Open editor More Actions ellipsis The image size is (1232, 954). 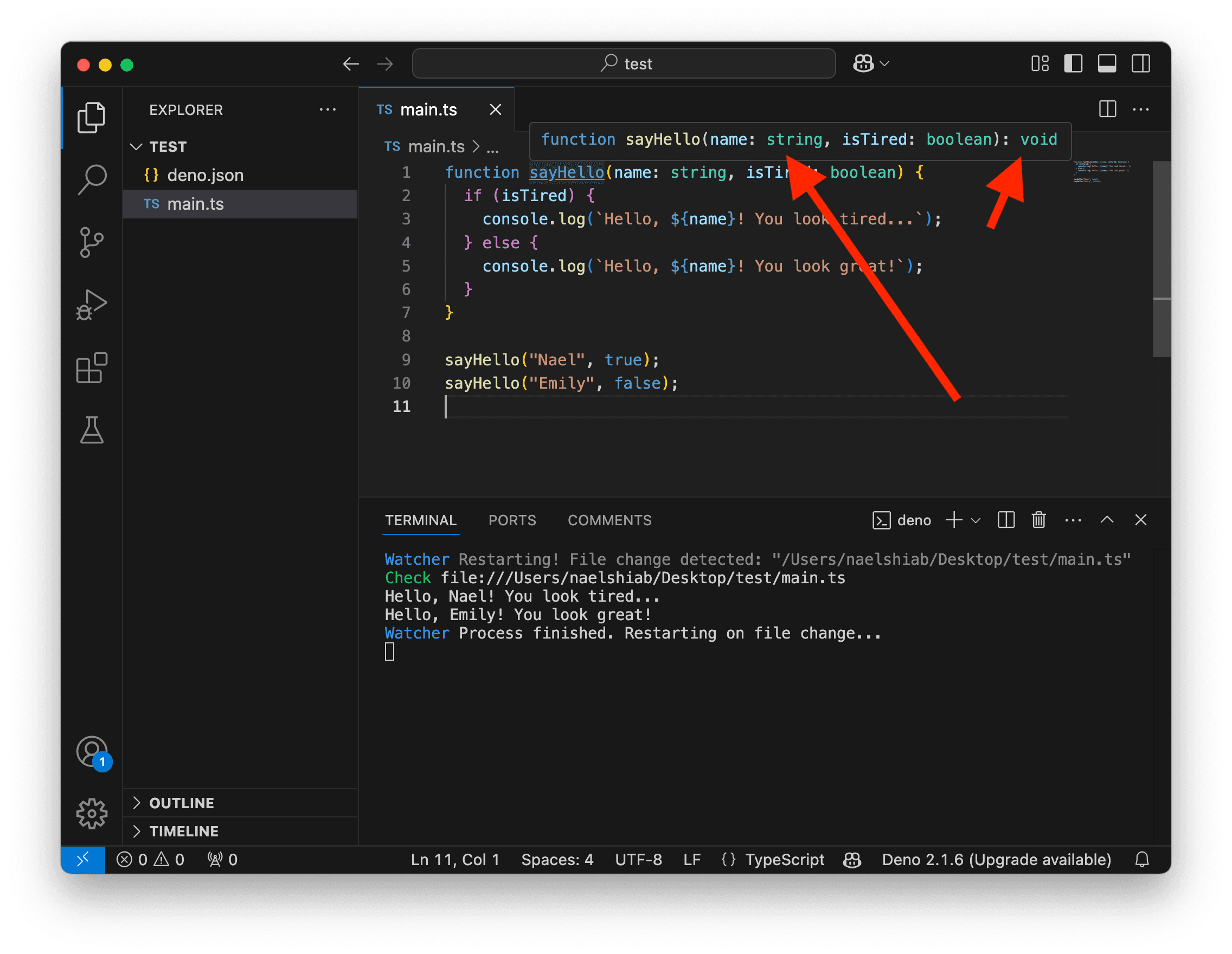[x=1140, y=109]
